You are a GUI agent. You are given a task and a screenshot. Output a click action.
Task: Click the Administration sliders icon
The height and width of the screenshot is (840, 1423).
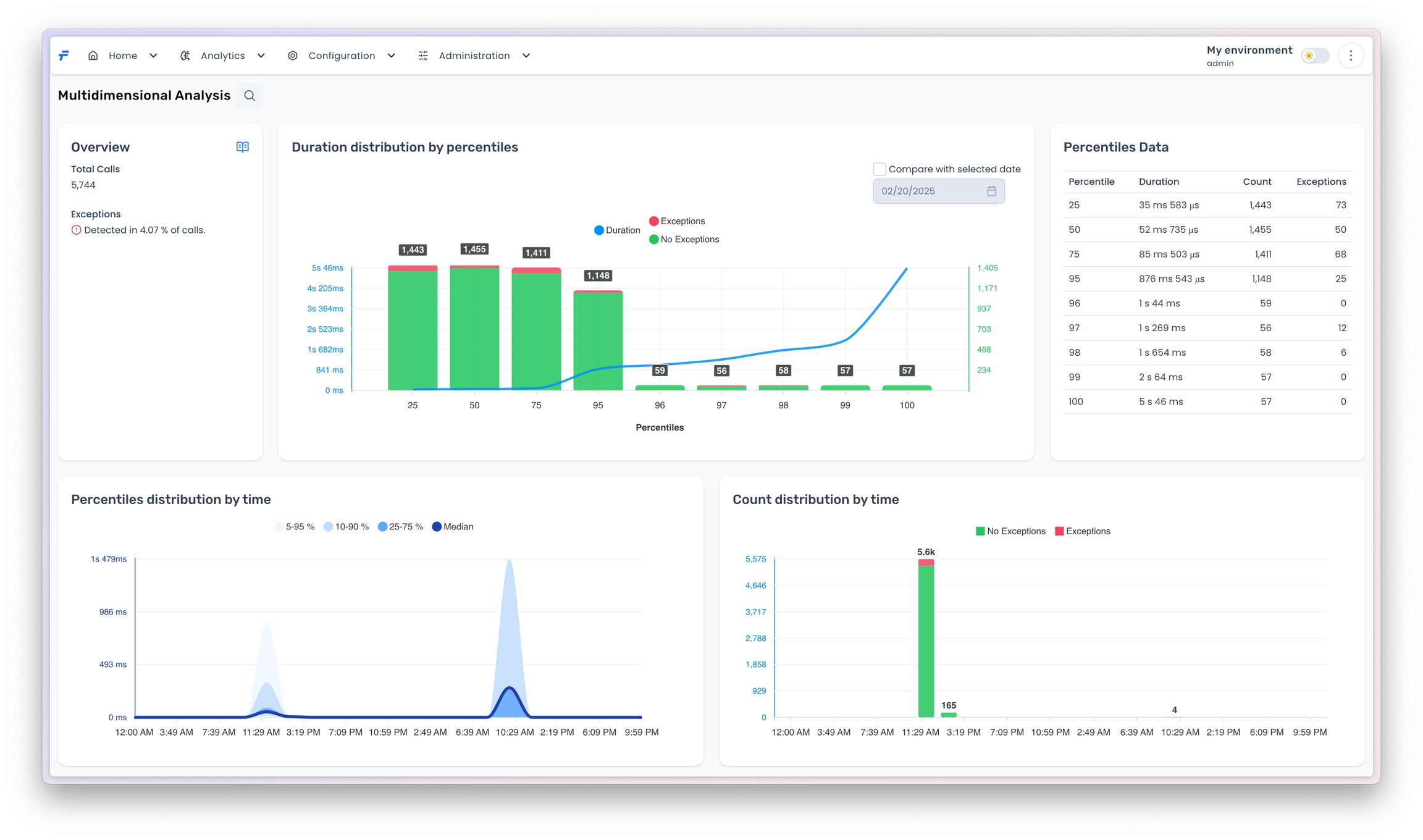click(x=423, y=56)
